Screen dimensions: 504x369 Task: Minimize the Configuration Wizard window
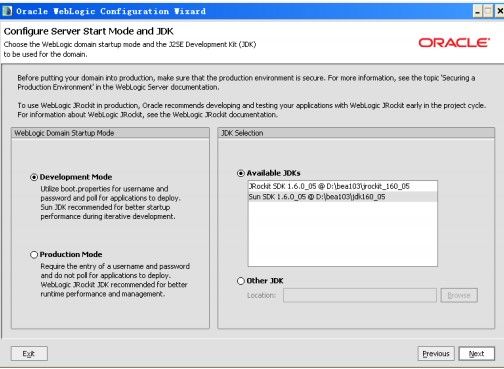click(478, 12)
